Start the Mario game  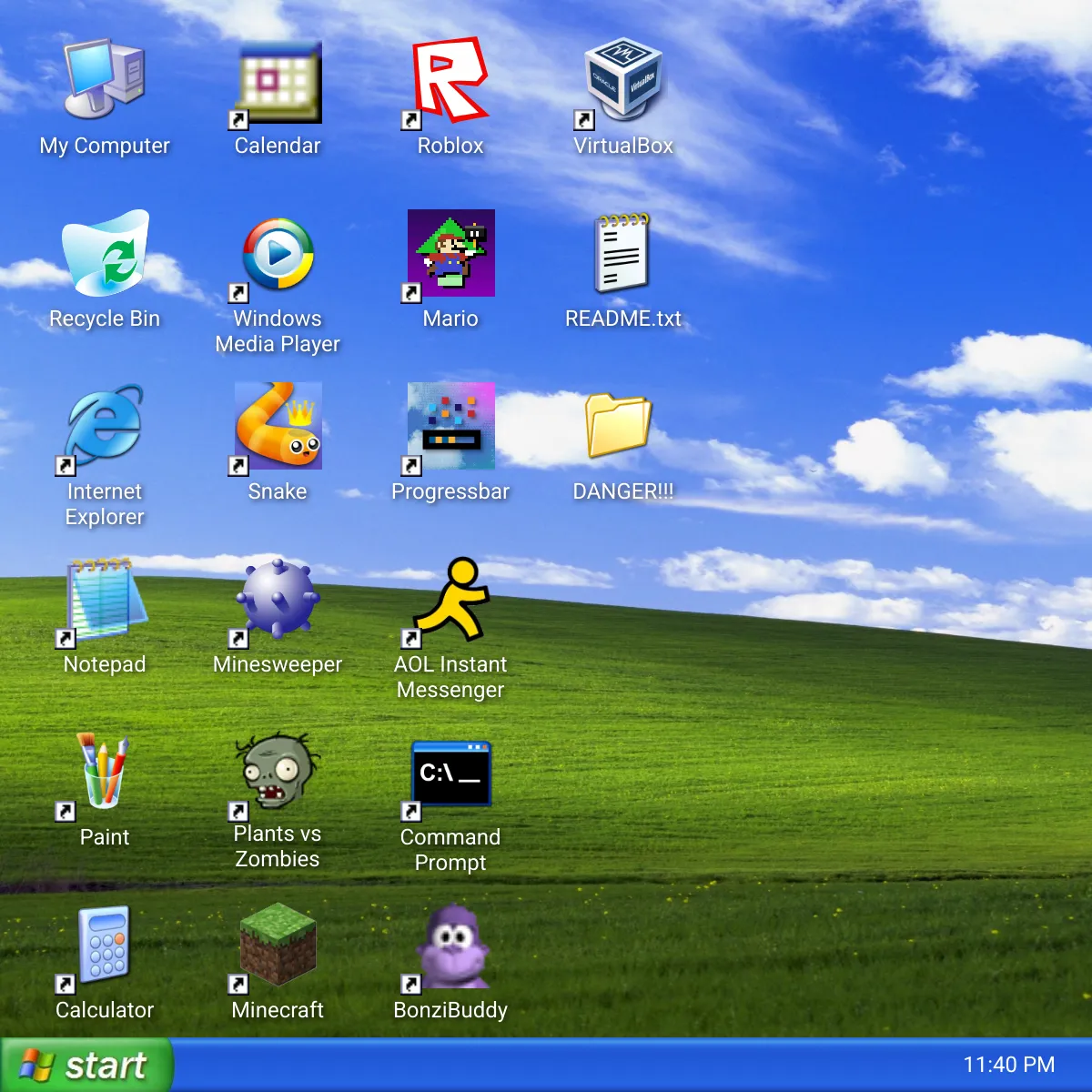point(450,253)
